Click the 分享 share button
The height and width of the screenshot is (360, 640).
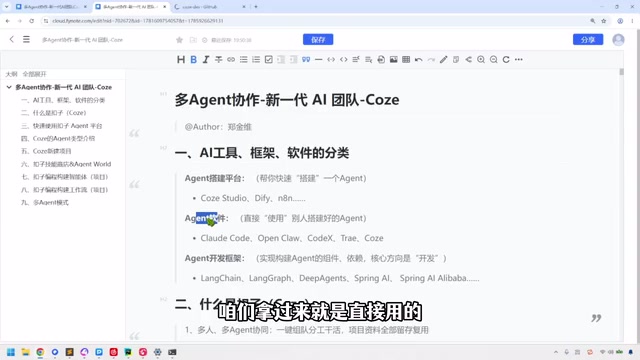tap(588, 40)
